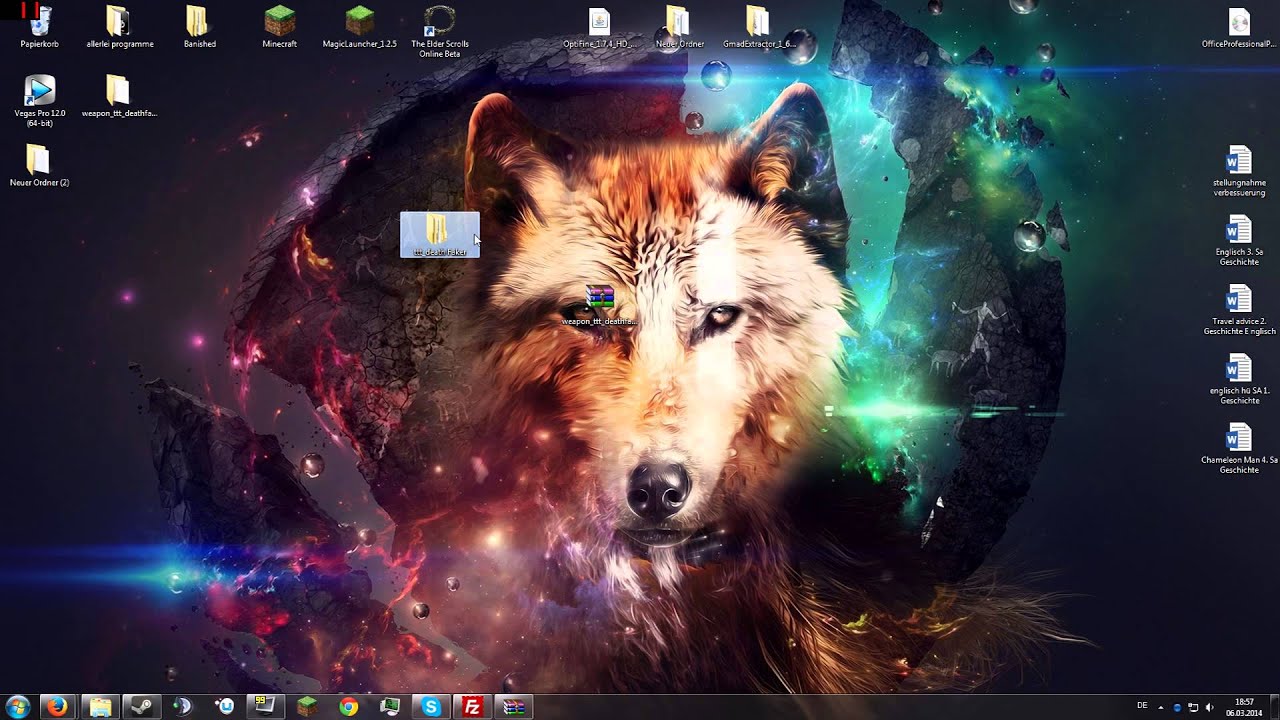Select the Vegas Pro 12.0 shortcut
This screenshot has height=720, width=1280.
(40, 100)
